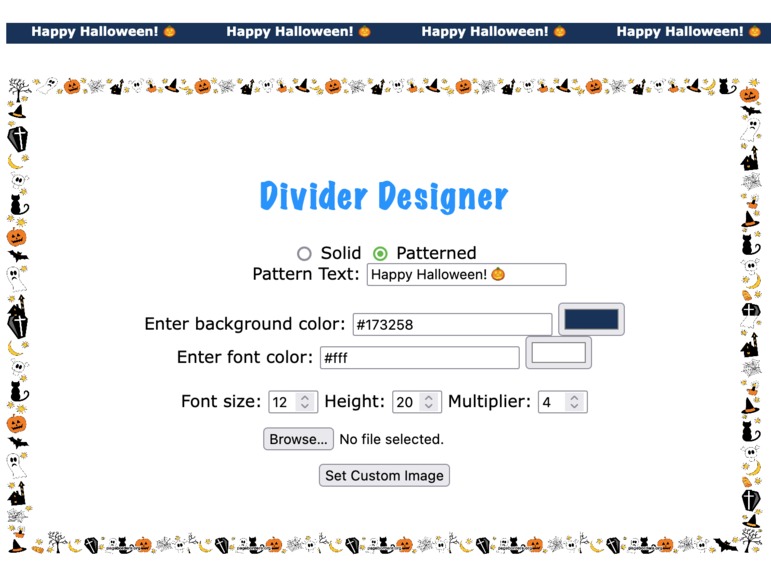The width and height of the screenshot is (771, 573).
Task: Increase Multiplier with the up arrow
Action: coord(574,397)
